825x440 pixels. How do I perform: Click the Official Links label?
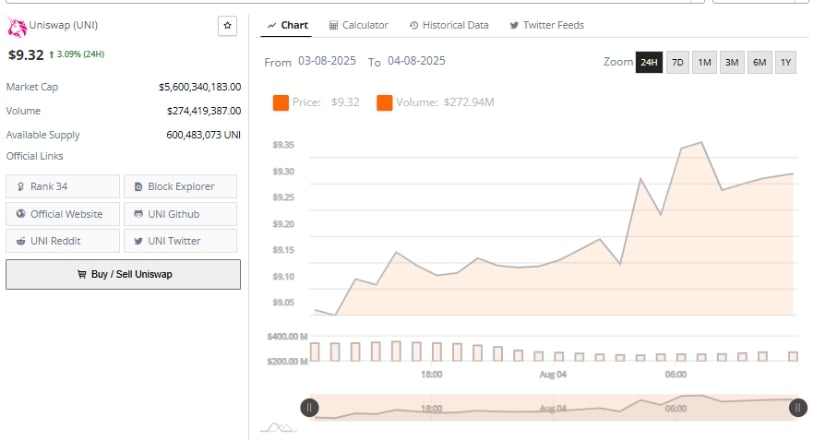35,156
